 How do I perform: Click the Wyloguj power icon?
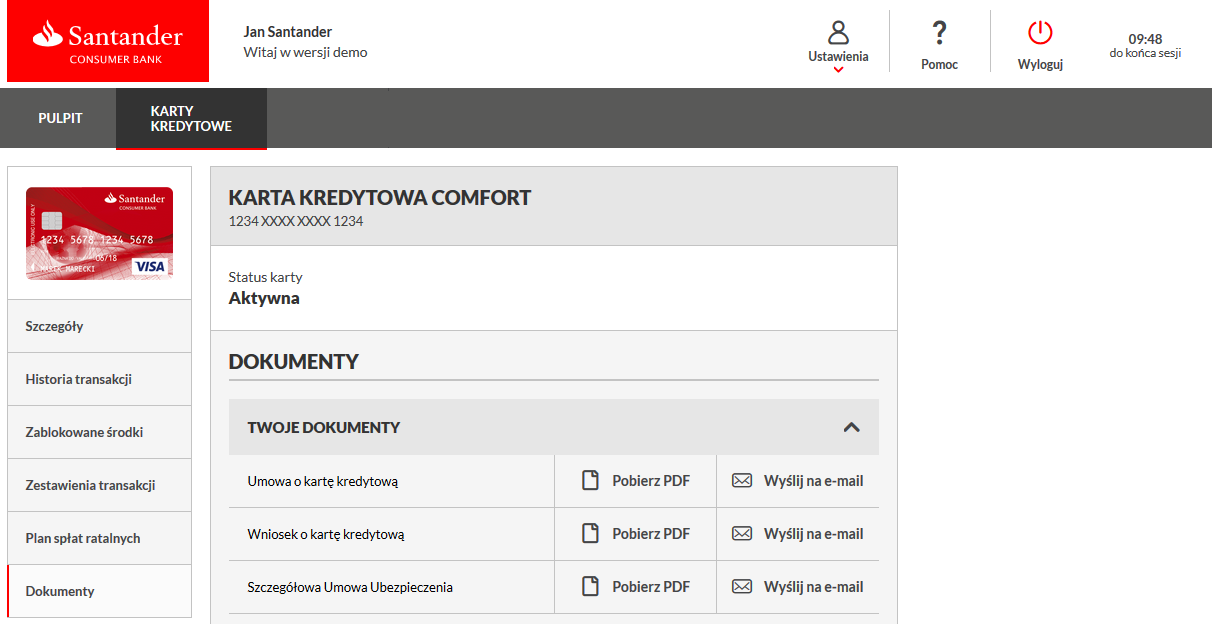(1040, 33)
